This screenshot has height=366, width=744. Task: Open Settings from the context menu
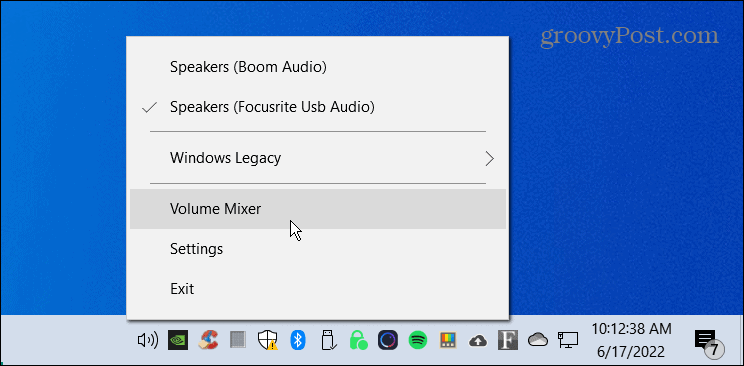(318, 249)
